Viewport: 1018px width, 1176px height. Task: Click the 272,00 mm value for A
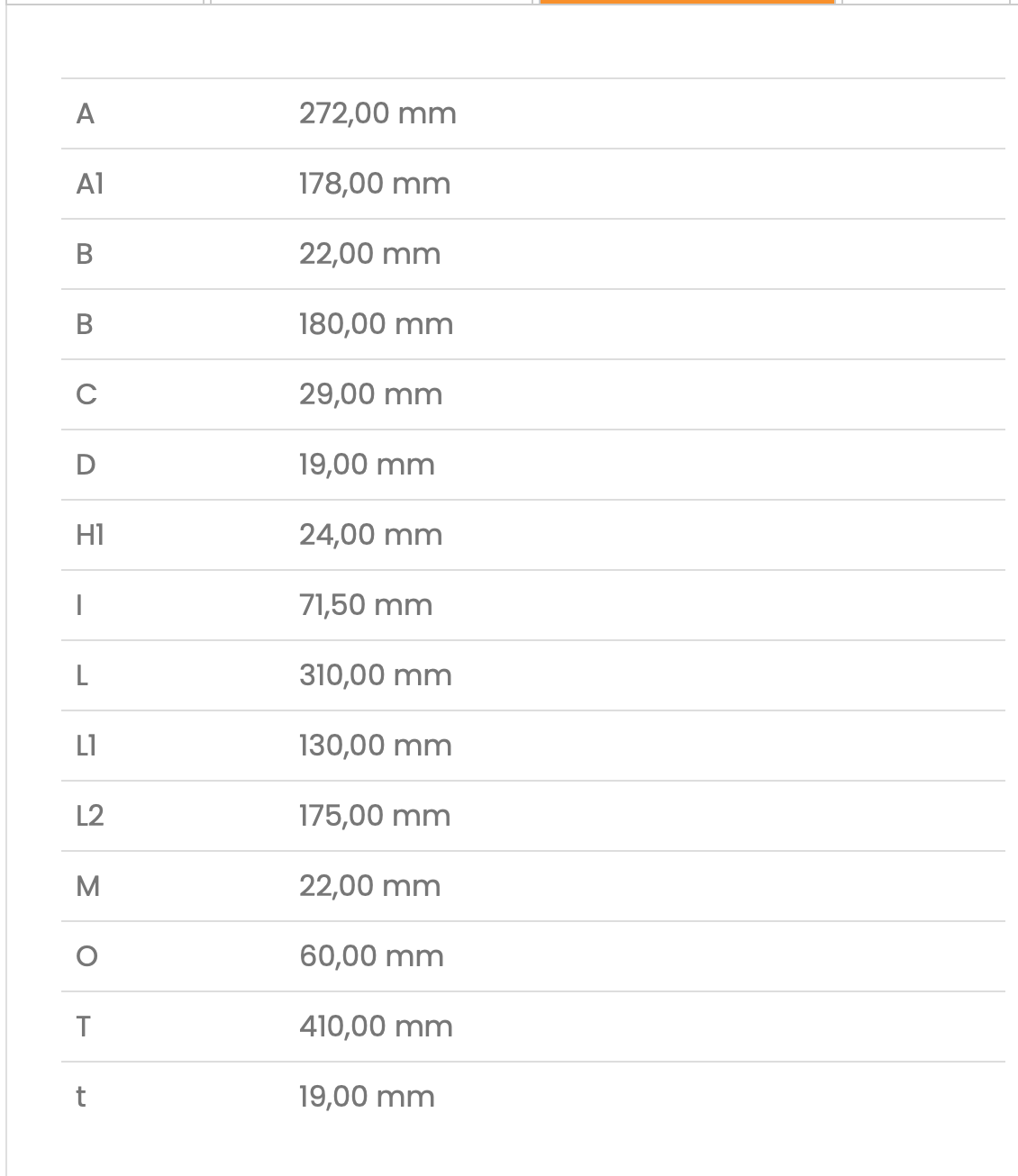tap(377, 113)
